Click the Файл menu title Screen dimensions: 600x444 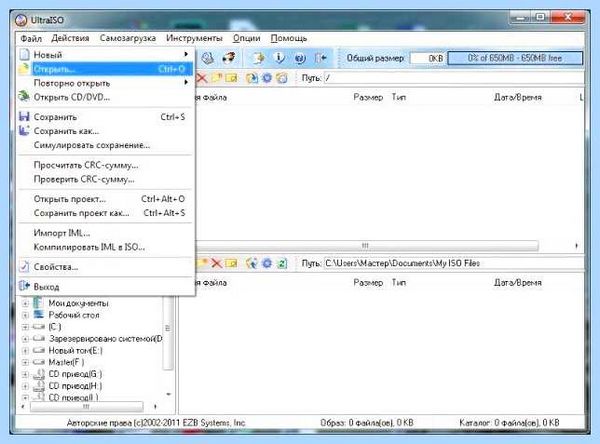(31, 38)
